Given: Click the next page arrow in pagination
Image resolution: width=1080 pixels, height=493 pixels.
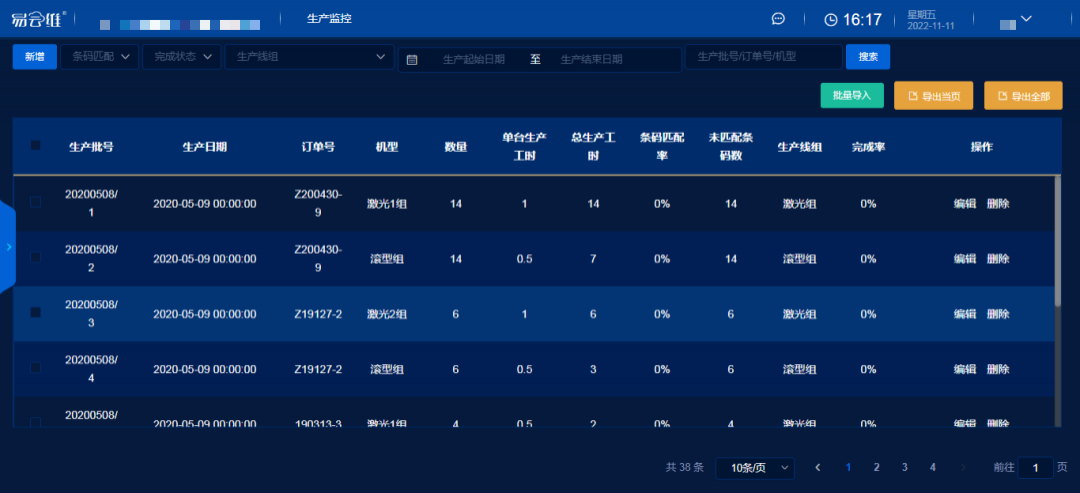Looking at the screenshot, I should pos(963,467).
